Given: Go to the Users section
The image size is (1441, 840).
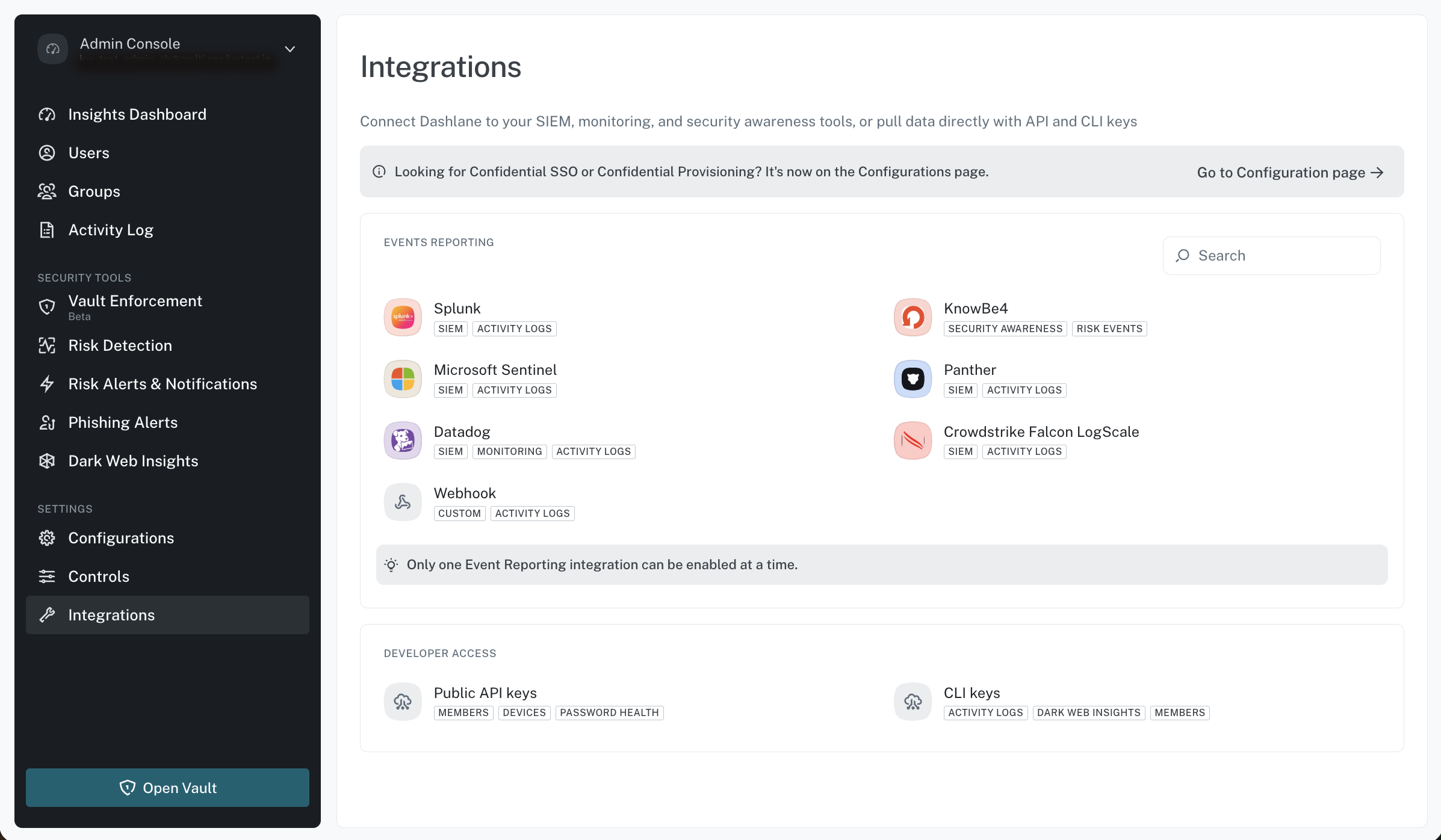Looking at the screenshot, I should pyautogui.click(x=167, y=153).
